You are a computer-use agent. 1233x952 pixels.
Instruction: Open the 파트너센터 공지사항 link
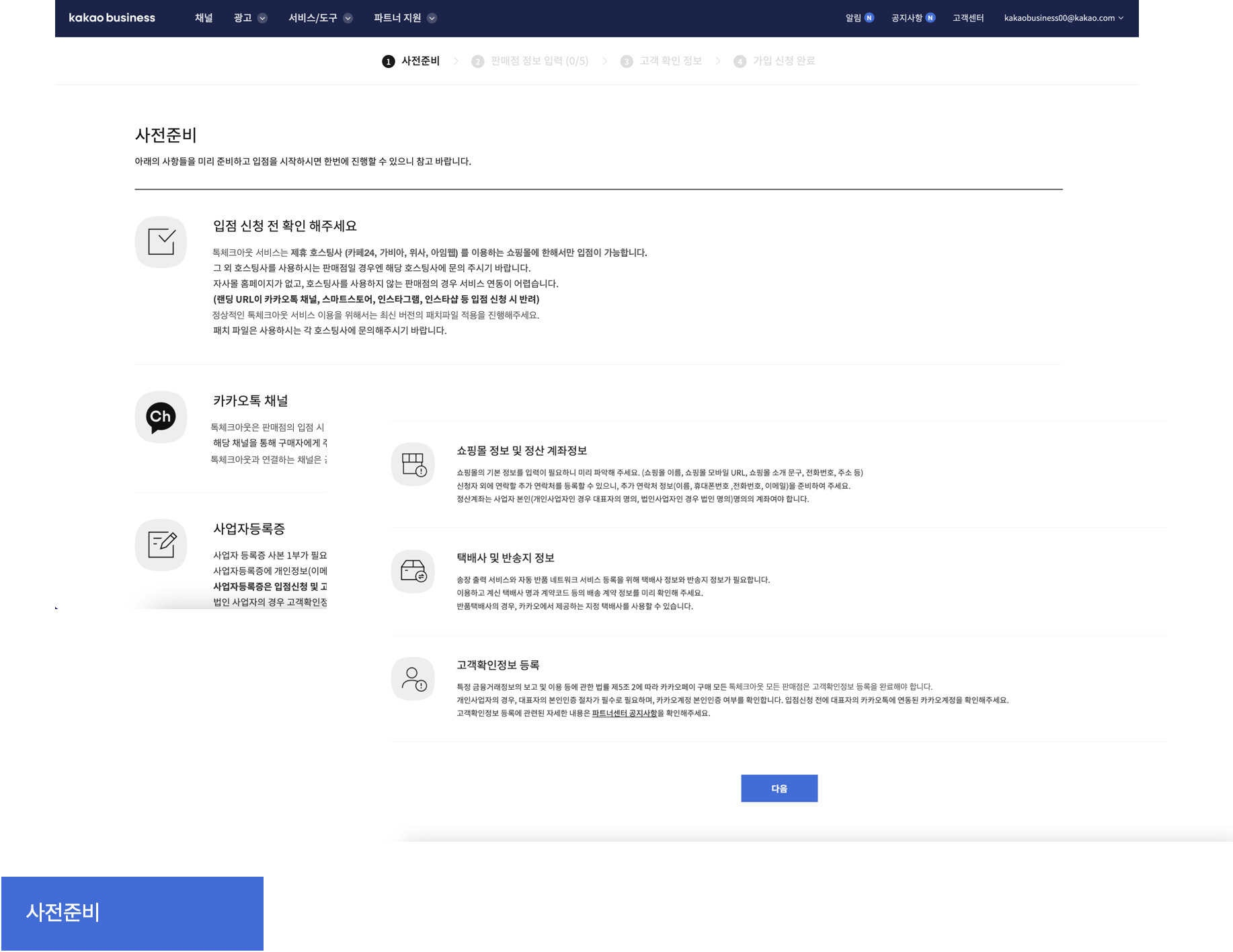[x=624, y=713]
